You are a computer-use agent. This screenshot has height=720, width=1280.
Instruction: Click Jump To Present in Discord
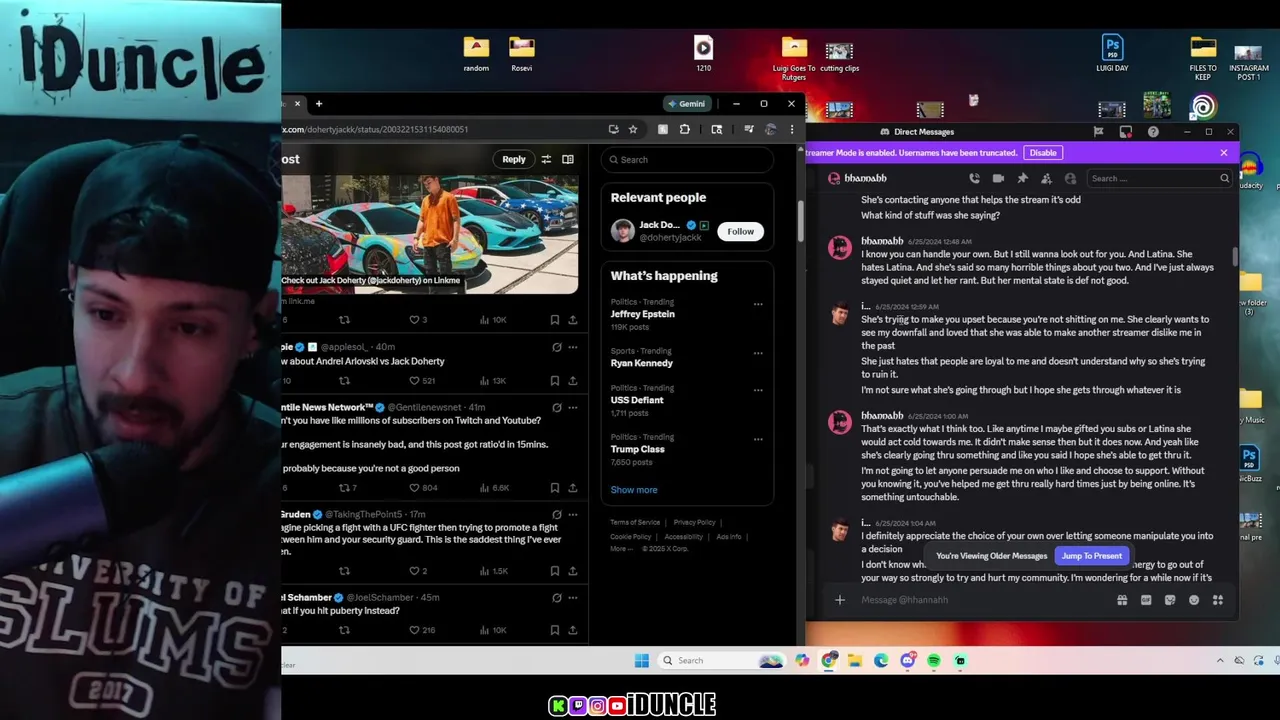[1092, 556]
